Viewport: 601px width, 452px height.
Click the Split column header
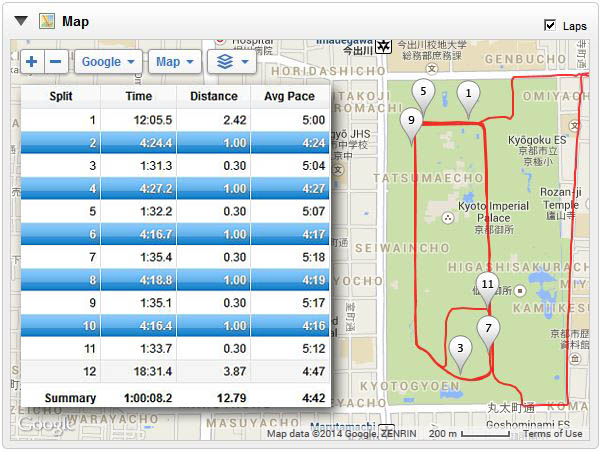point(61,96)
